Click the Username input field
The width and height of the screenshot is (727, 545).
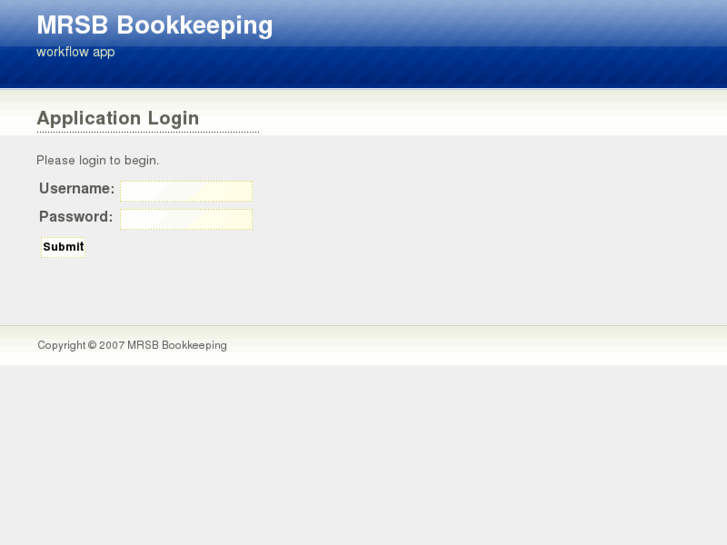[x=186, y=191]
